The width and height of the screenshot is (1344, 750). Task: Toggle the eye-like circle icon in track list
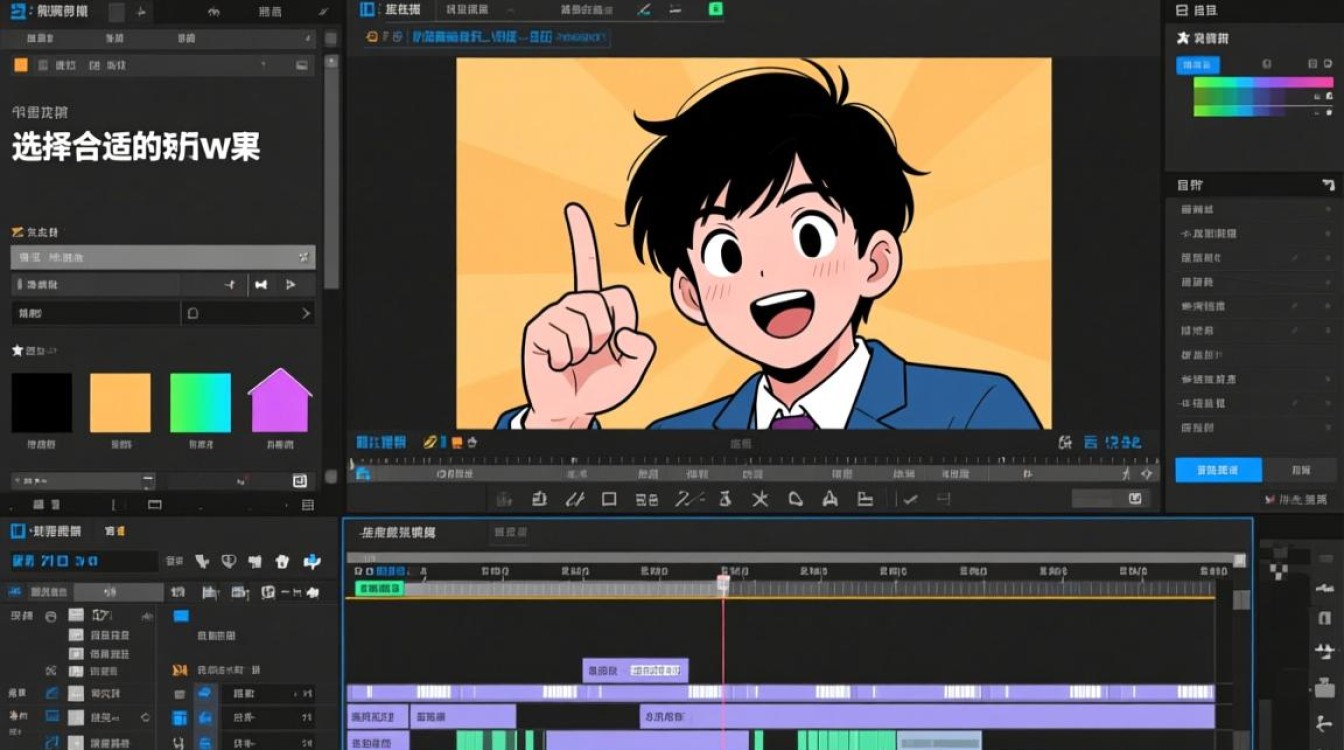click(51, 616)
